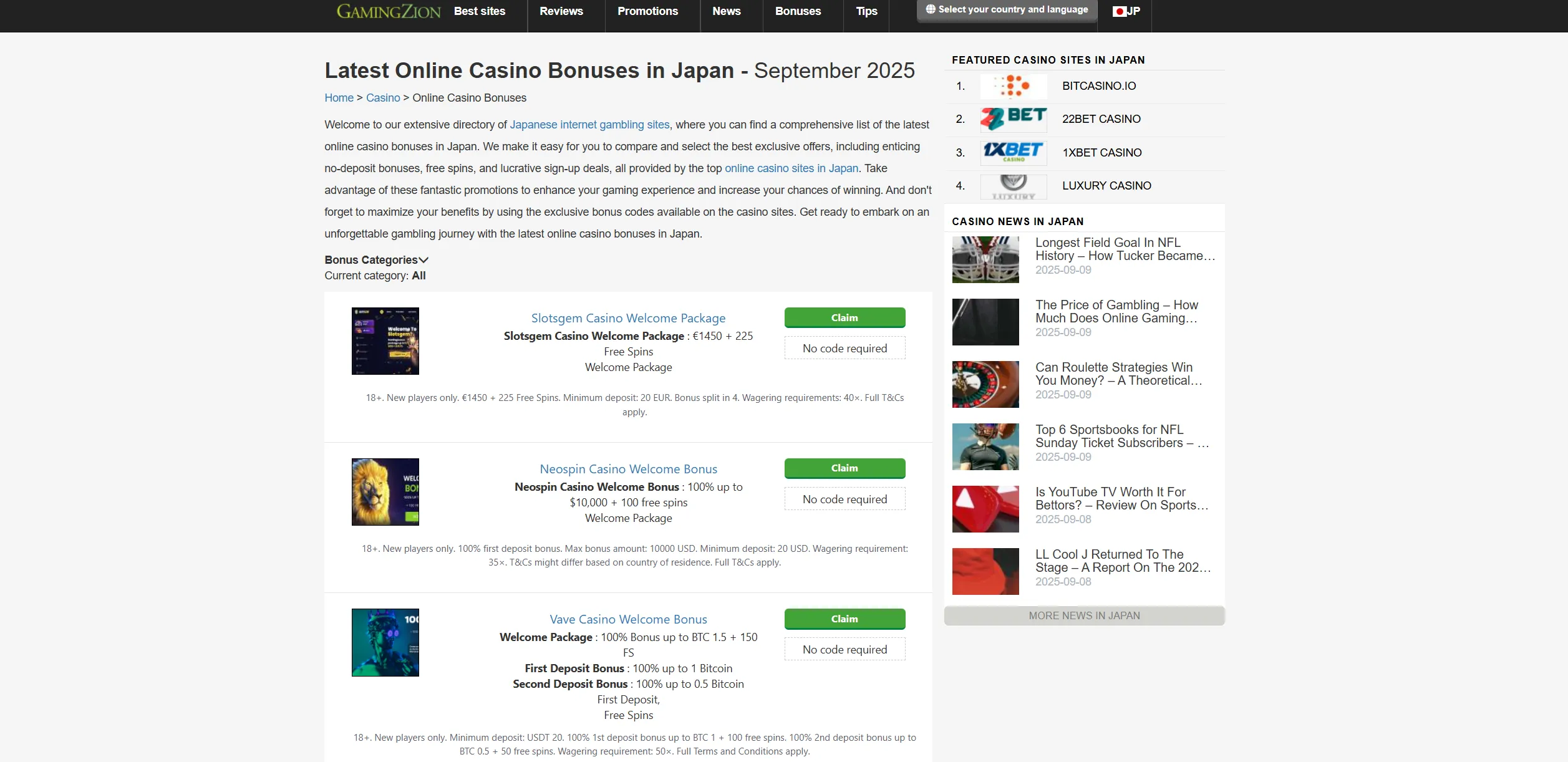The image size is (1568, 762).
Task: Open Japanese internet gambling sites link
Action: [x=589, y=125]
